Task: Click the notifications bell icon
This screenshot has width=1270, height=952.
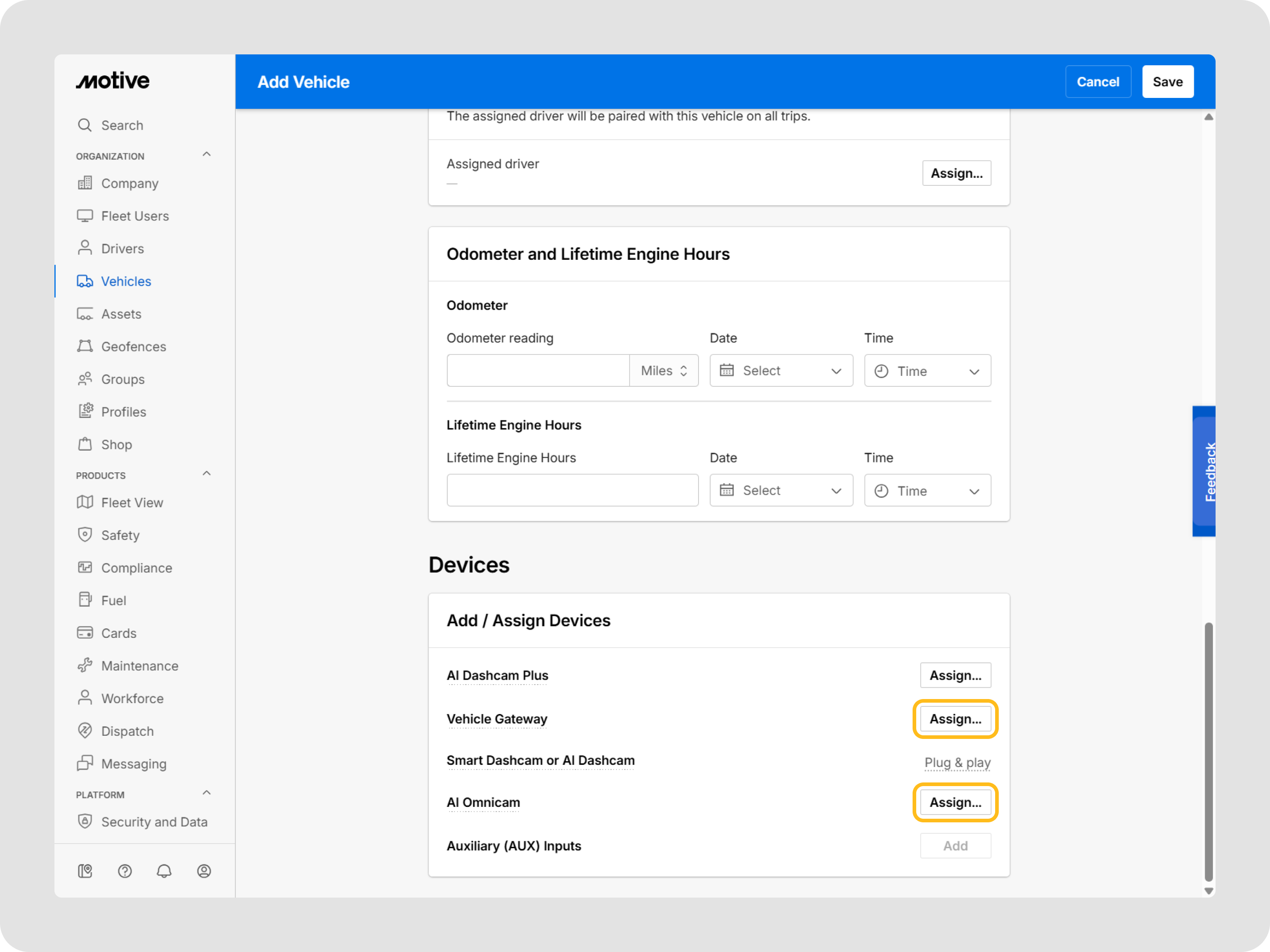Action: click(x=164, y=871)
